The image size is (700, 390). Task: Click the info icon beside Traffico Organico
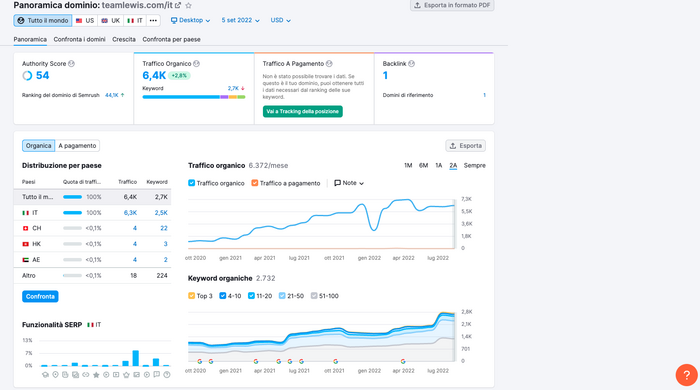tap(196, 64)
